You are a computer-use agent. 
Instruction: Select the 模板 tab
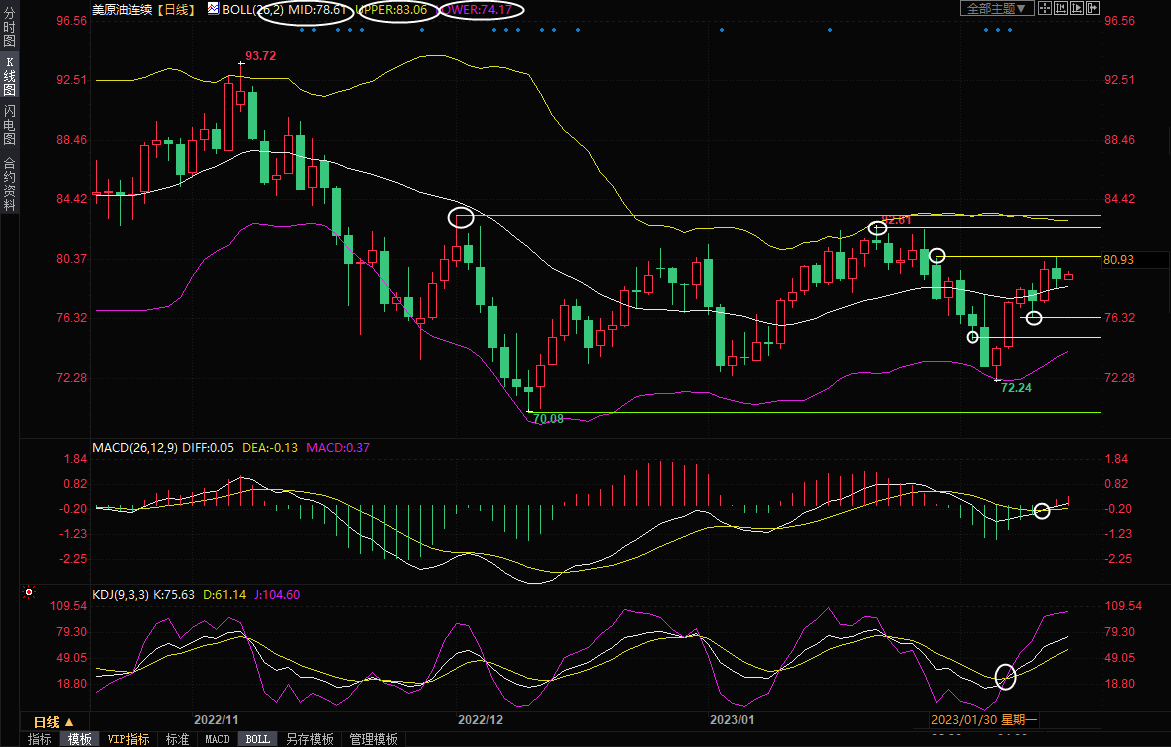click(x=80, y=739)
